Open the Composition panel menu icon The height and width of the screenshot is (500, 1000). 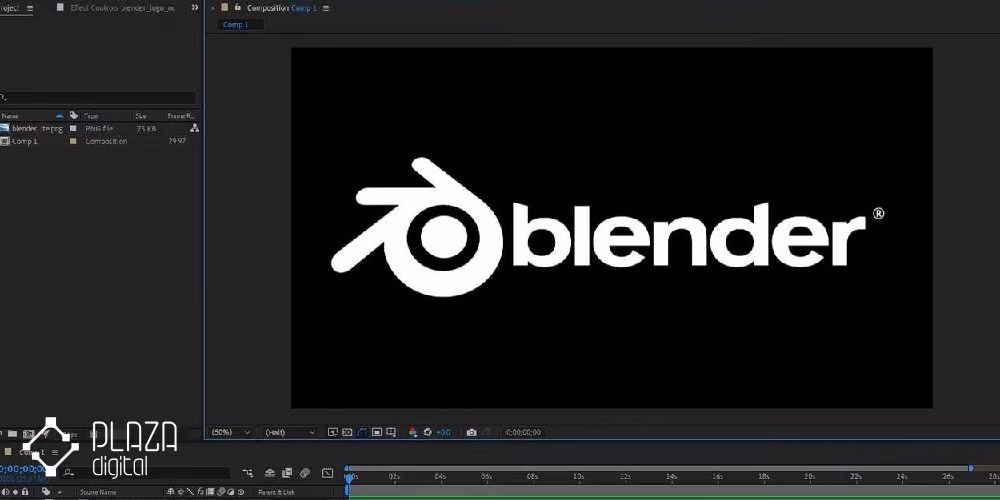tap(327, 8)
